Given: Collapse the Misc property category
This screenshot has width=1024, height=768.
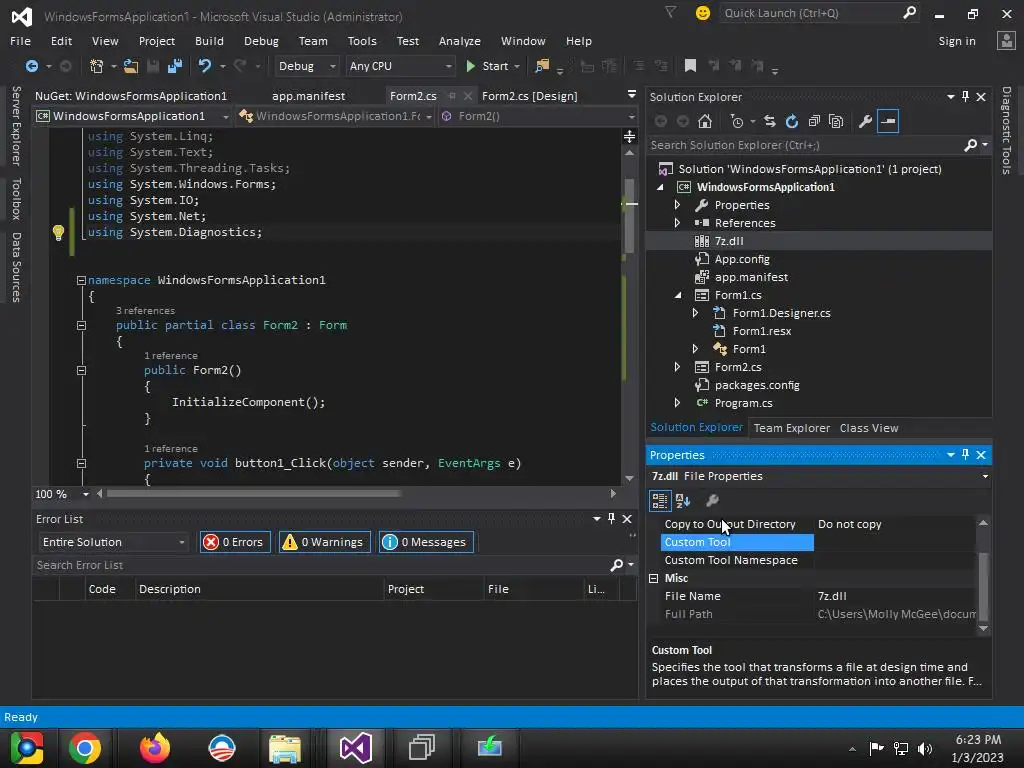Looking at the screenshot, I should point(654,578).
